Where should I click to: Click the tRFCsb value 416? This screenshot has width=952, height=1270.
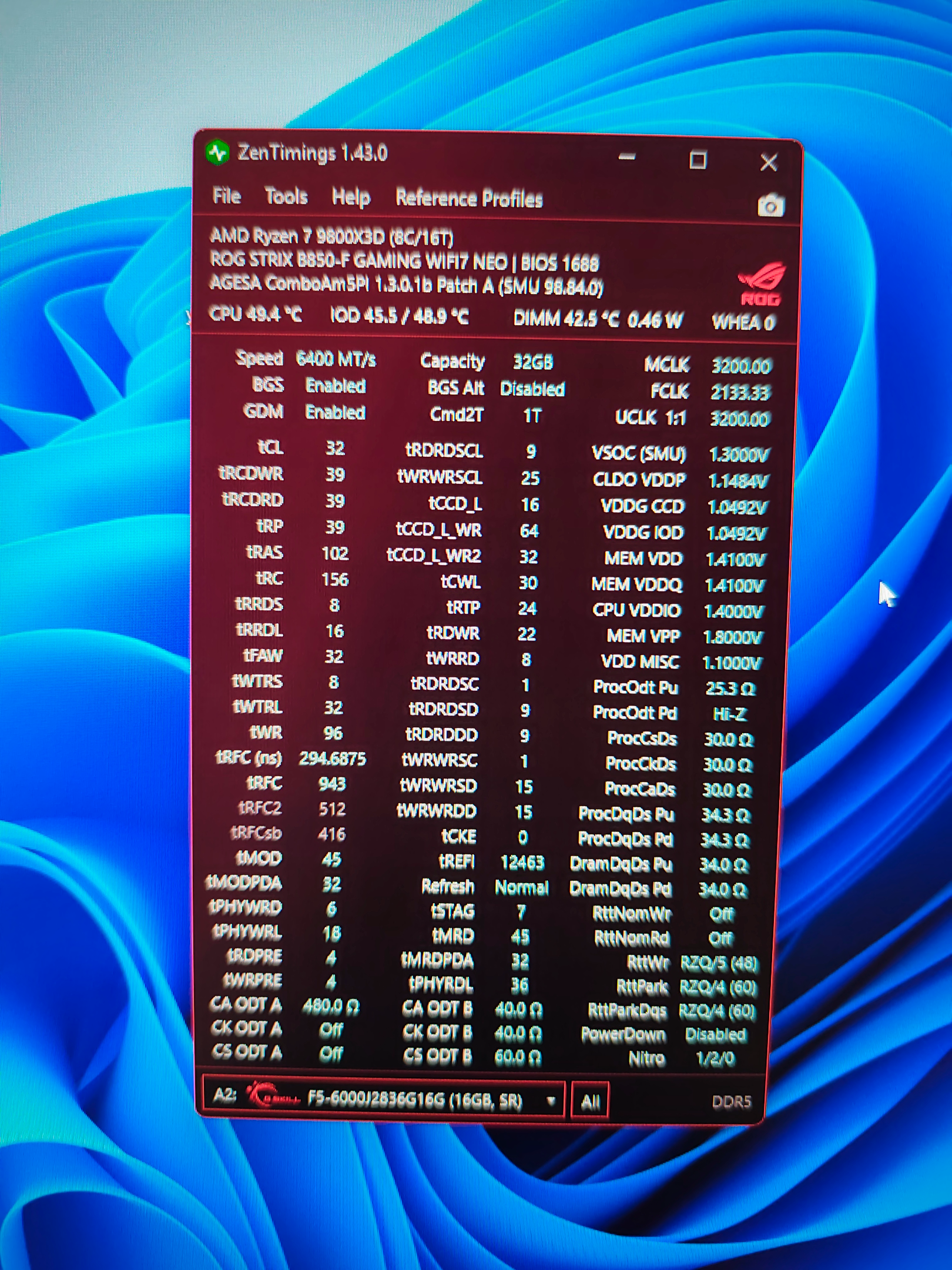[332, 834]
